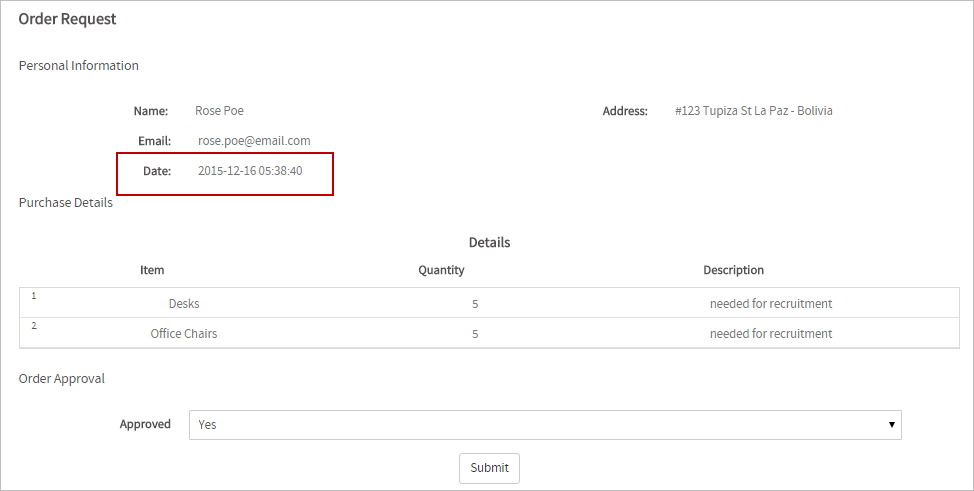Click the Tupiza St address text
The image size is (974, 491).
tap(753, 111)
